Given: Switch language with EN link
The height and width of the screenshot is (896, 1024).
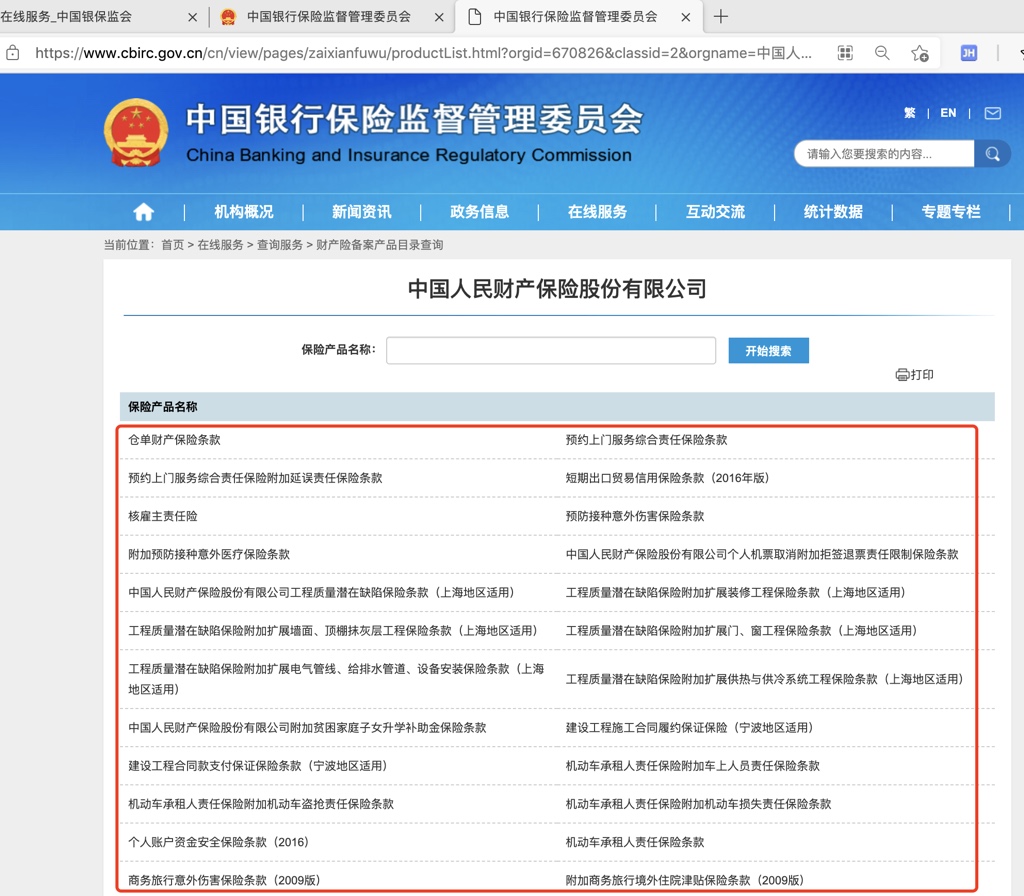Looking at the screenshot, I should click(x=948, y=113).
